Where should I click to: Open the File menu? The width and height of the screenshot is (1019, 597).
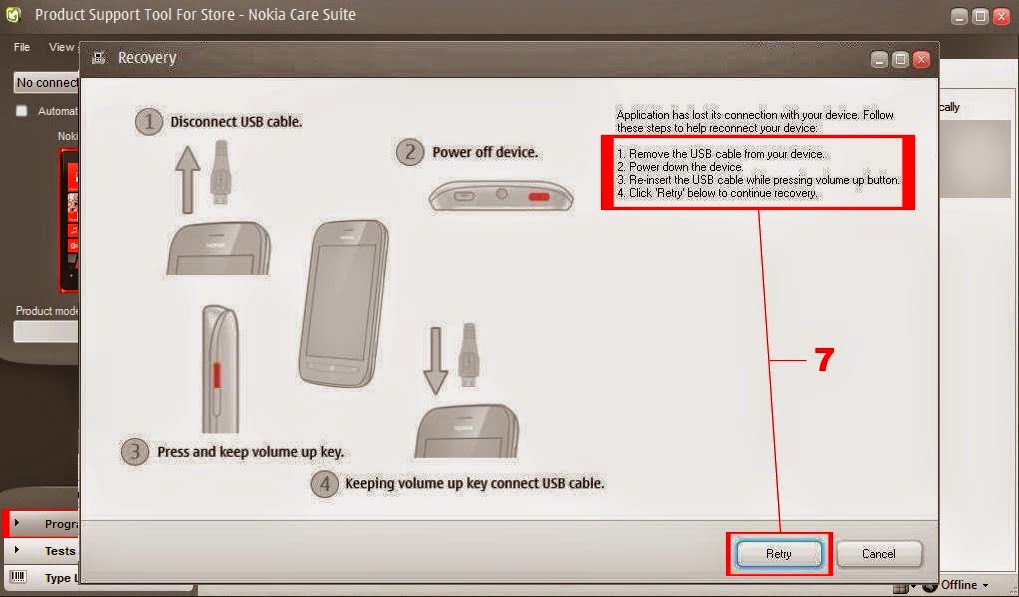[x=19, y=46]
